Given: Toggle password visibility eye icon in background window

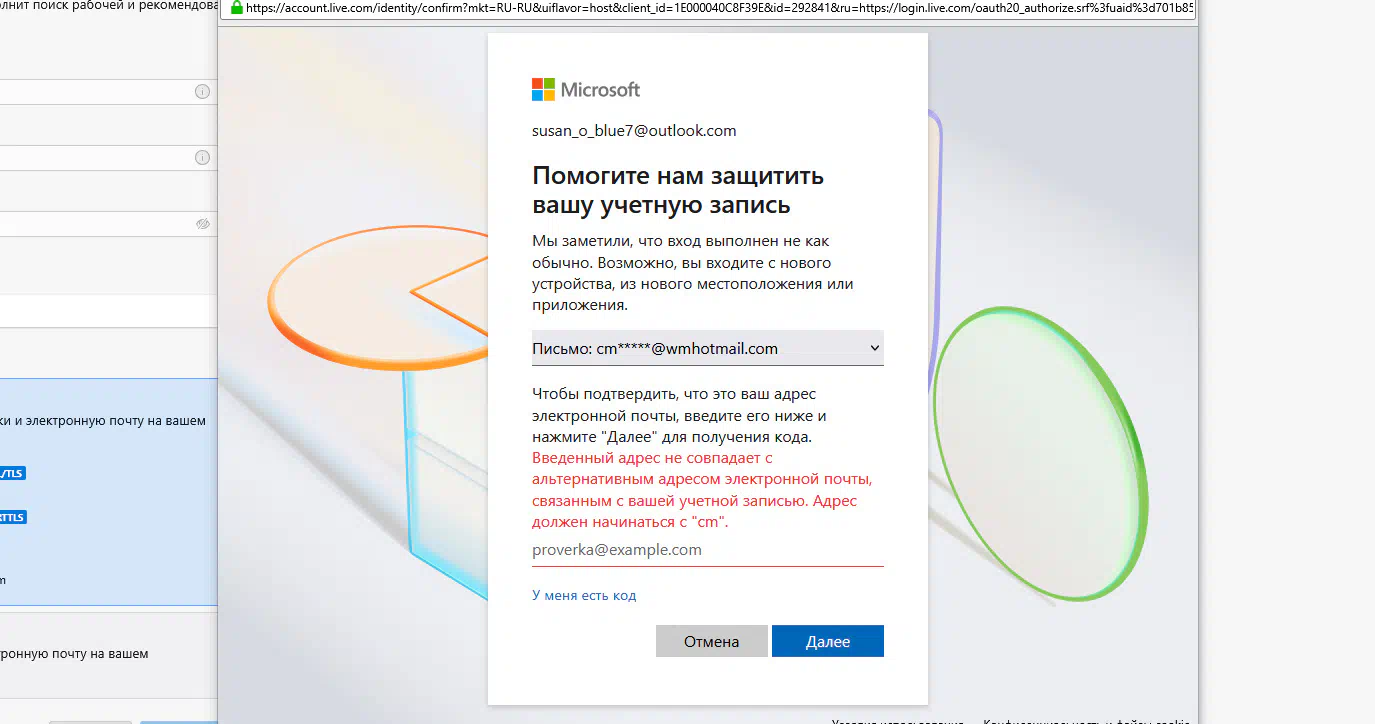Looking at the screenshot, I should point(203,224).
